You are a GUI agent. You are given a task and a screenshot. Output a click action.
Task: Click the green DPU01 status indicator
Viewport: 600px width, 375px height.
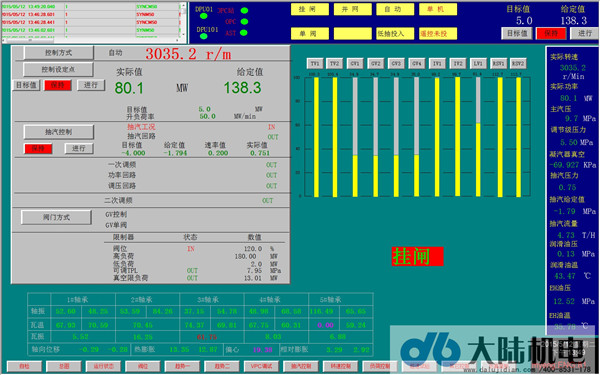(x=204, y=16)
